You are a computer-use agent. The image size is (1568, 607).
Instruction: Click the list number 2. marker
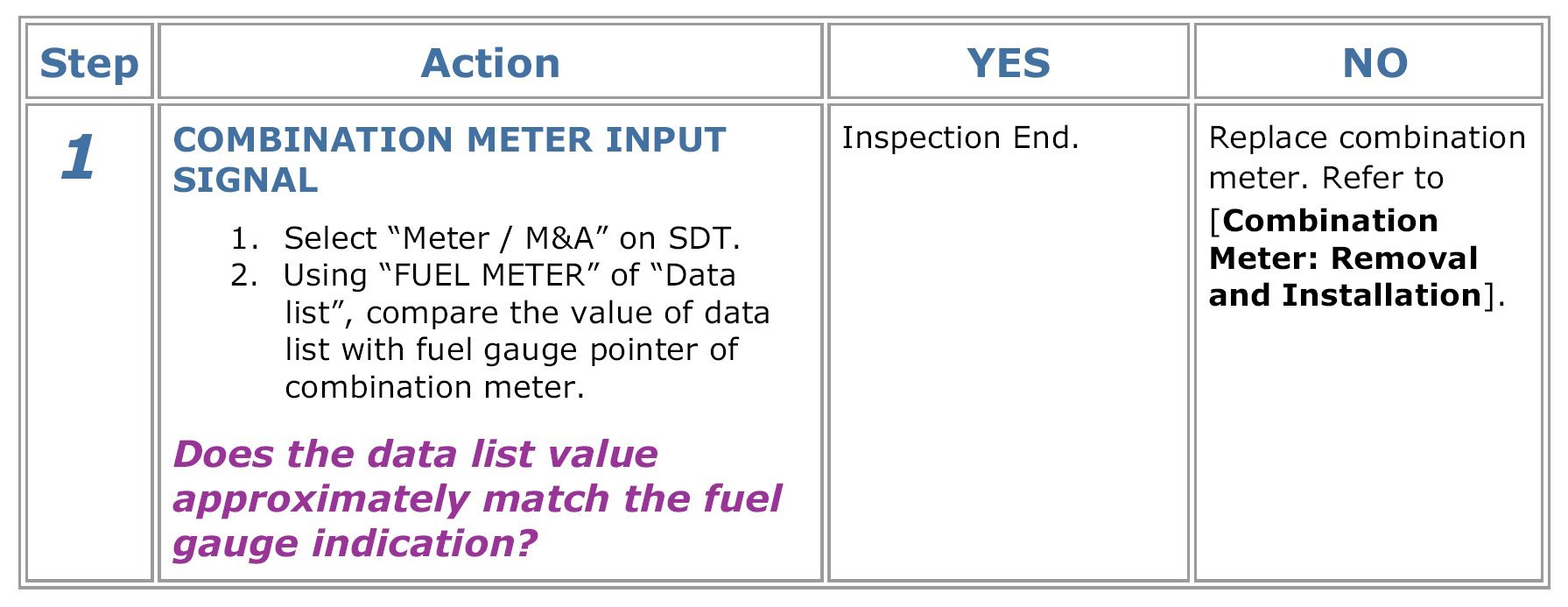pyautogui.click(x=244, y=275)
